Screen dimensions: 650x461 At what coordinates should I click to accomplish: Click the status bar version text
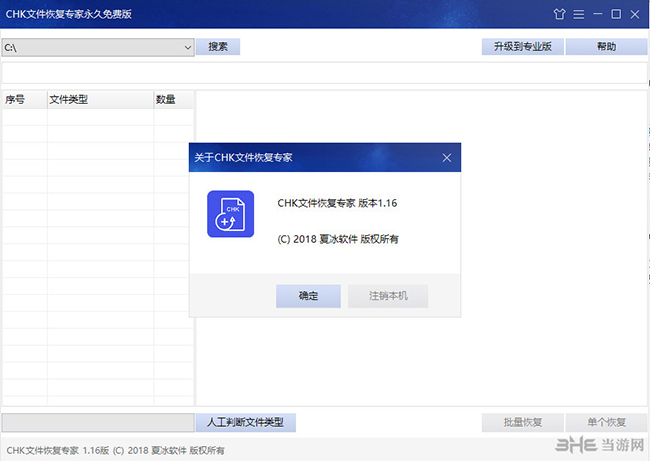115,450
